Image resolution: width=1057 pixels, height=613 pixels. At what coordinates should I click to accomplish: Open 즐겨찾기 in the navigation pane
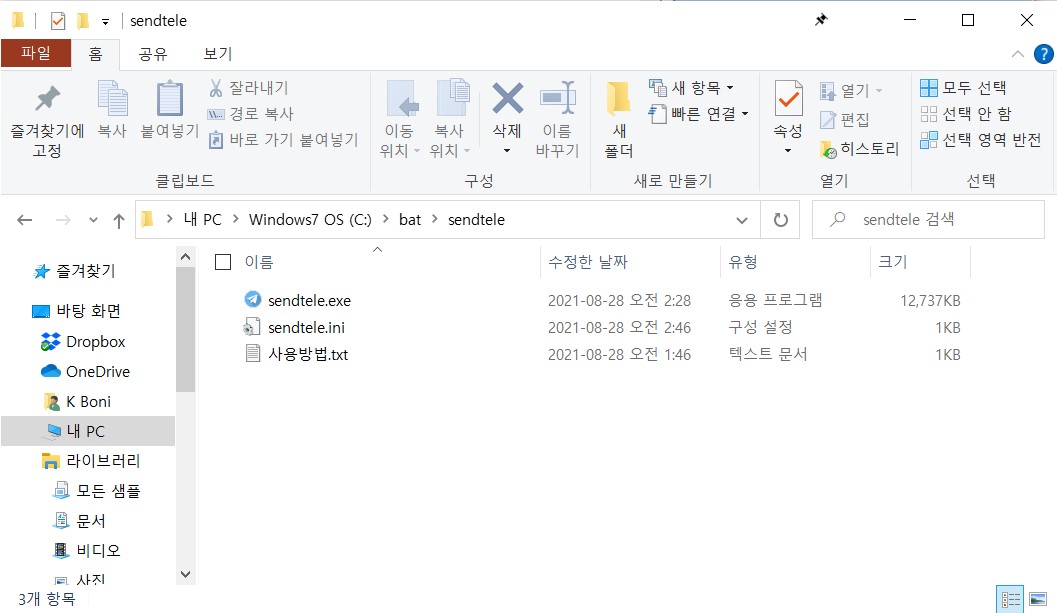(x=86, y=271)
